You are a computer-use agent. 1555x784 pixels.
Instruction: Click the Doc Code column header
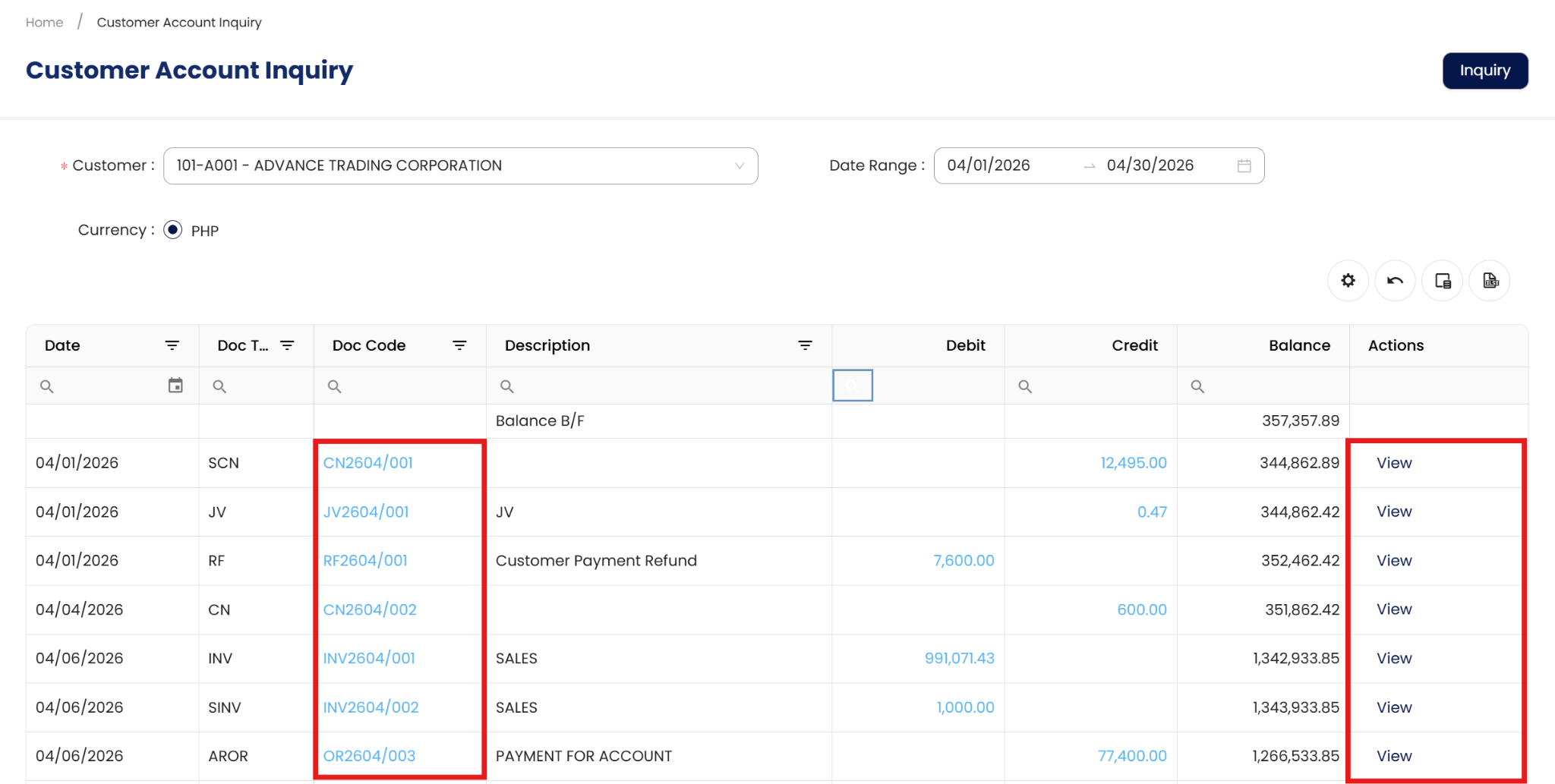(369, 345)
